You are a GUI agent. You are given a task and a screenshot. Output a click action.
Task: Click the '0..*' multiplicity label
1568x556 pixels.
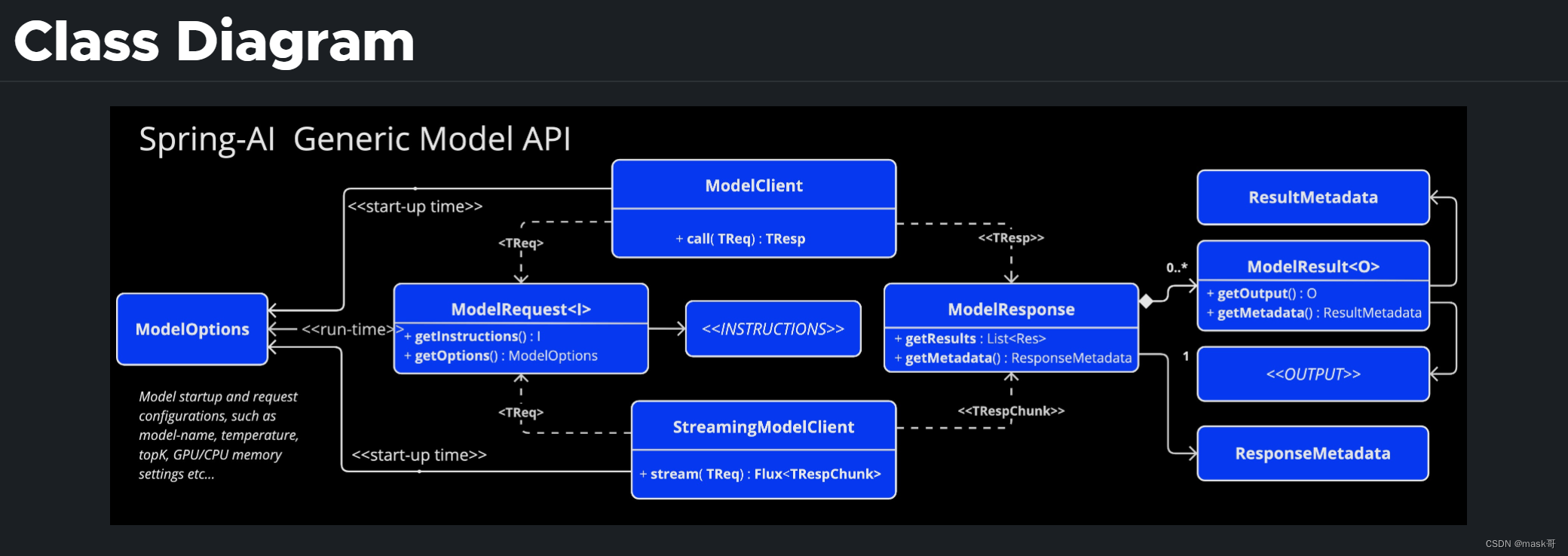[1176, 267]
